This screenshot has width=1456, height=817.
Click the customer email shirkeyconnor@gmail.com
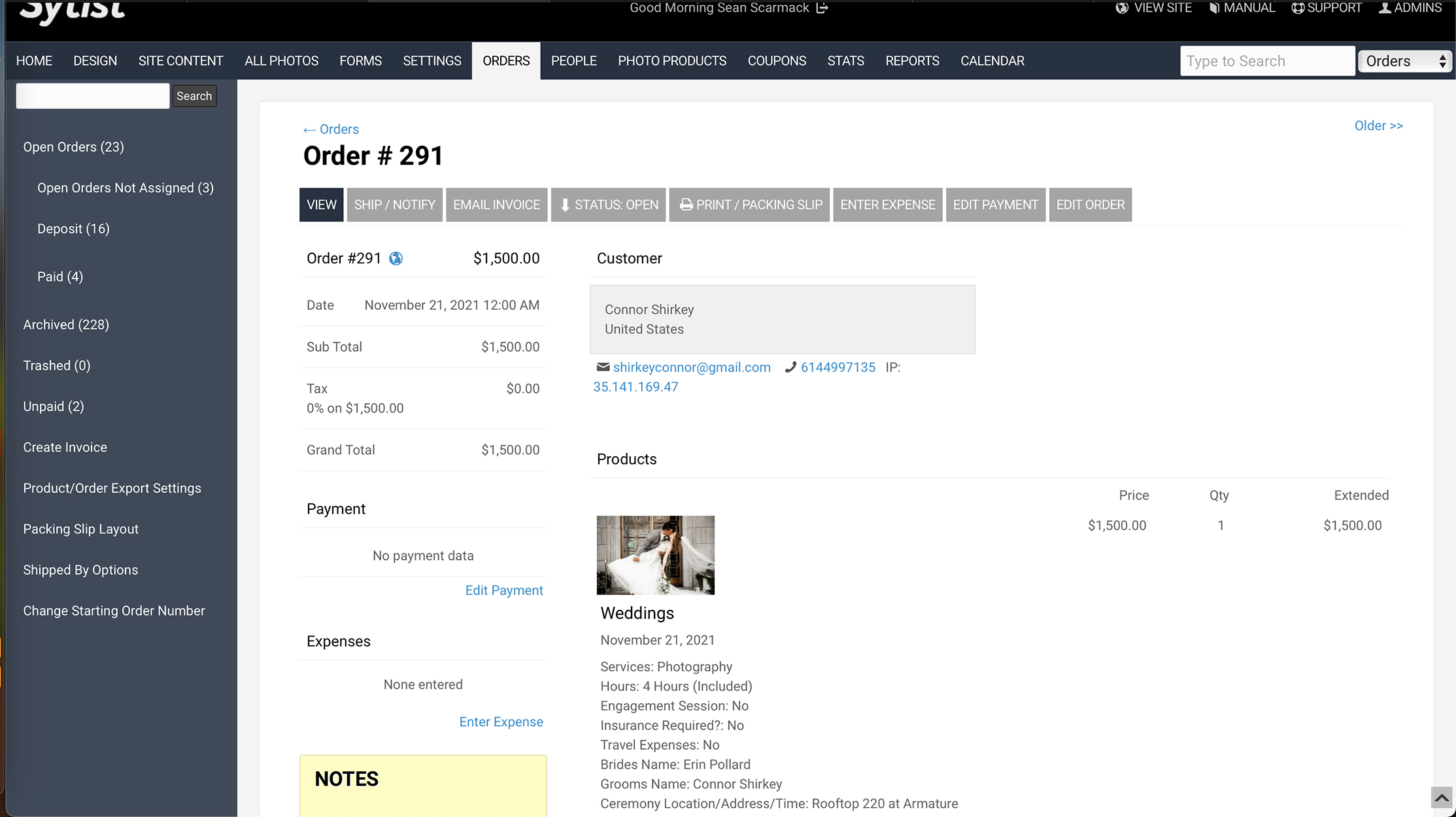tap(692, 367)
